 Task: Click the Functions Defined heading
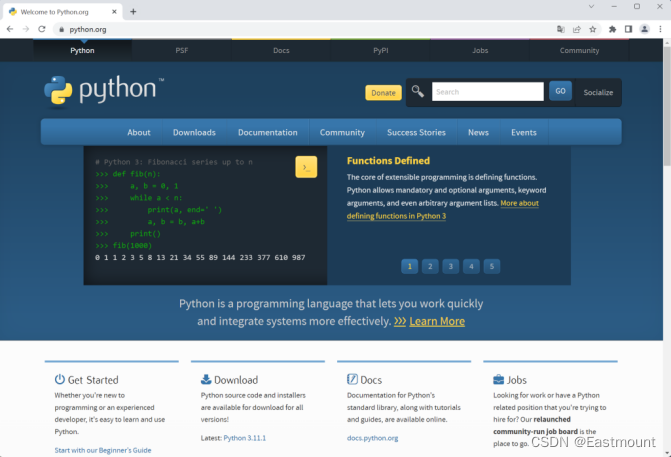tap(388, 161)
